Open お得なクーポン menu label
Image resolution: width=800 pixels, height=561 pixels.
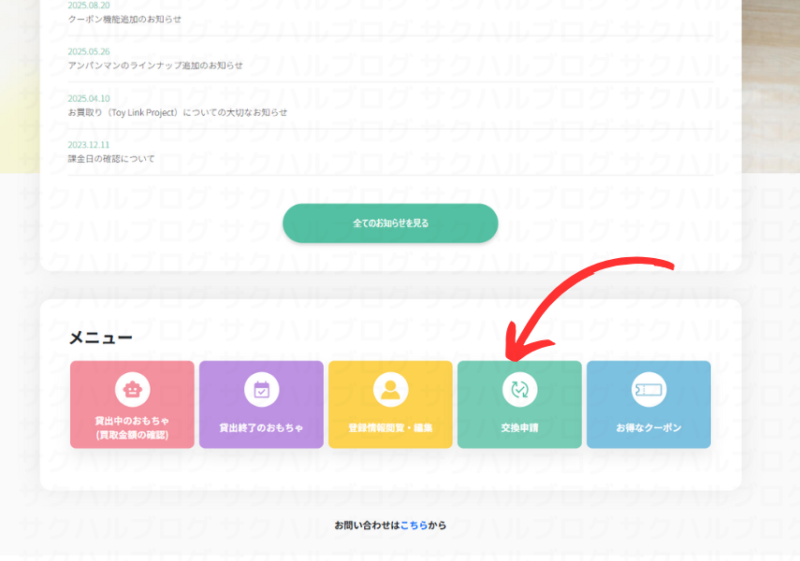coord(648,427)
